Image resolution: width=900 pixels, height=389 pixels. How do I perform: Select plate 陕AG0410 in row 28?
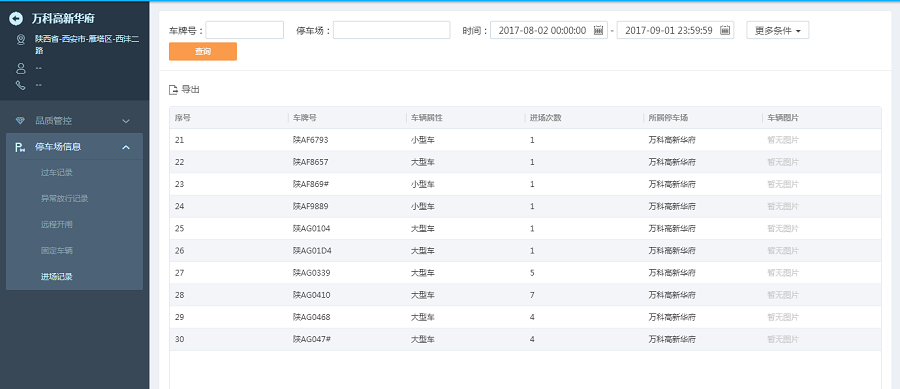[312, 295]
